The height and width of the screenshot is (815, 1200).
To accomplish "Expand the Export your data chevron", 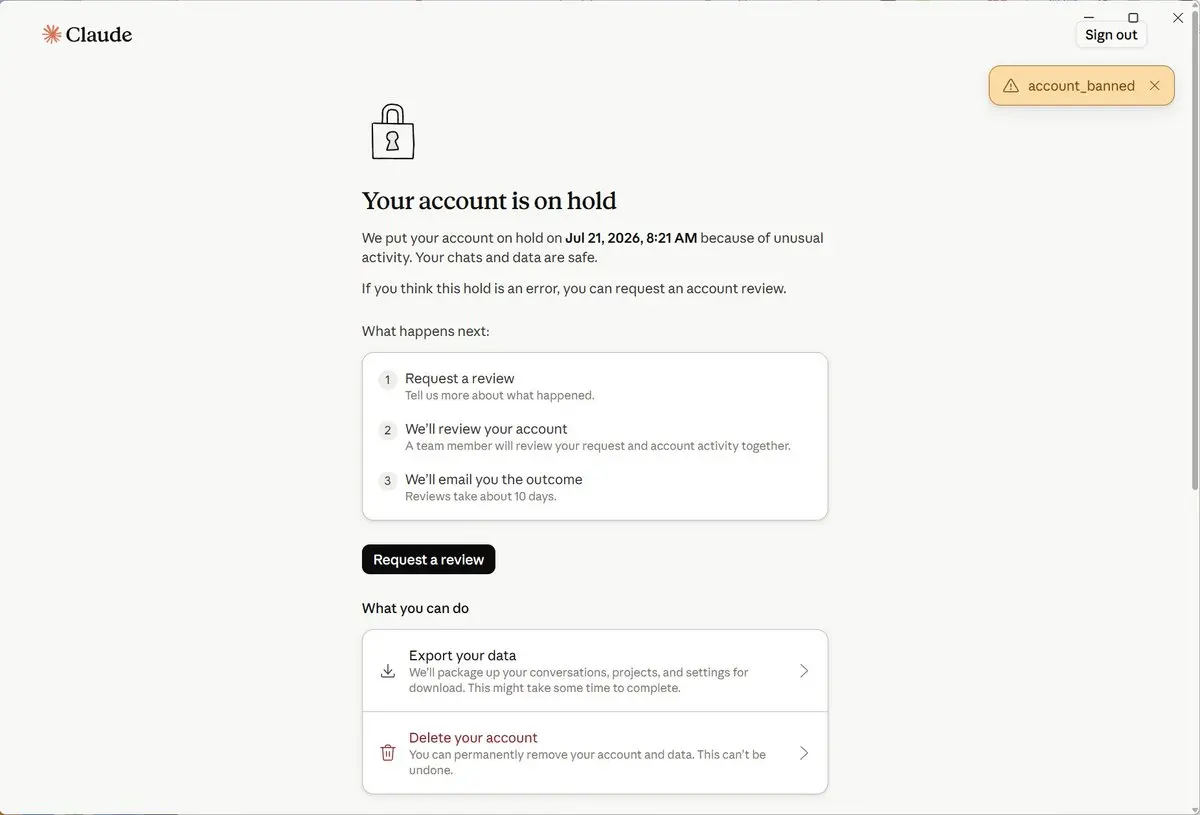I will click(x=804, y=671).
